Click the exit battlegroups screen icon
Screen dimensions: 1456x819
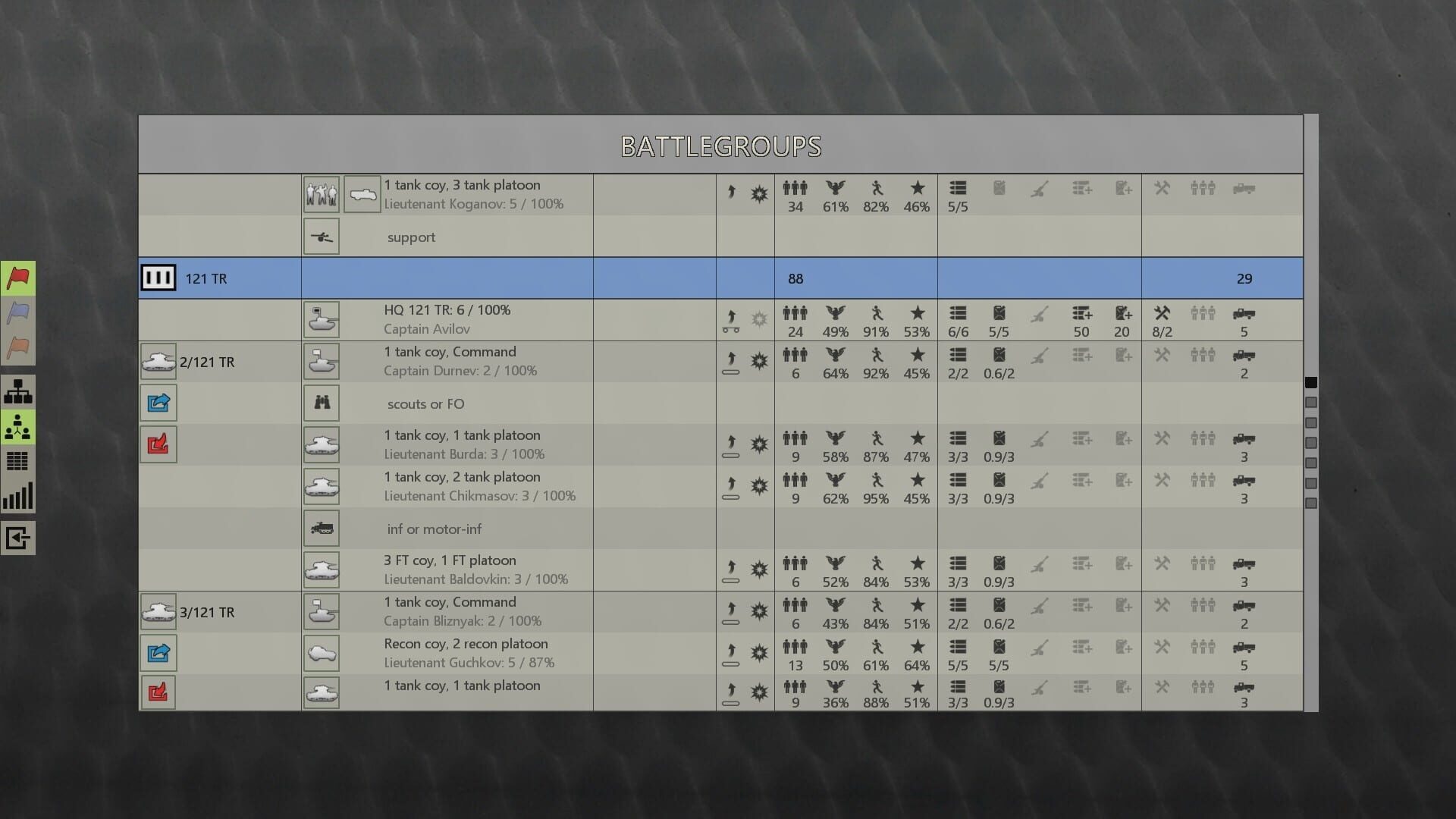17,538
